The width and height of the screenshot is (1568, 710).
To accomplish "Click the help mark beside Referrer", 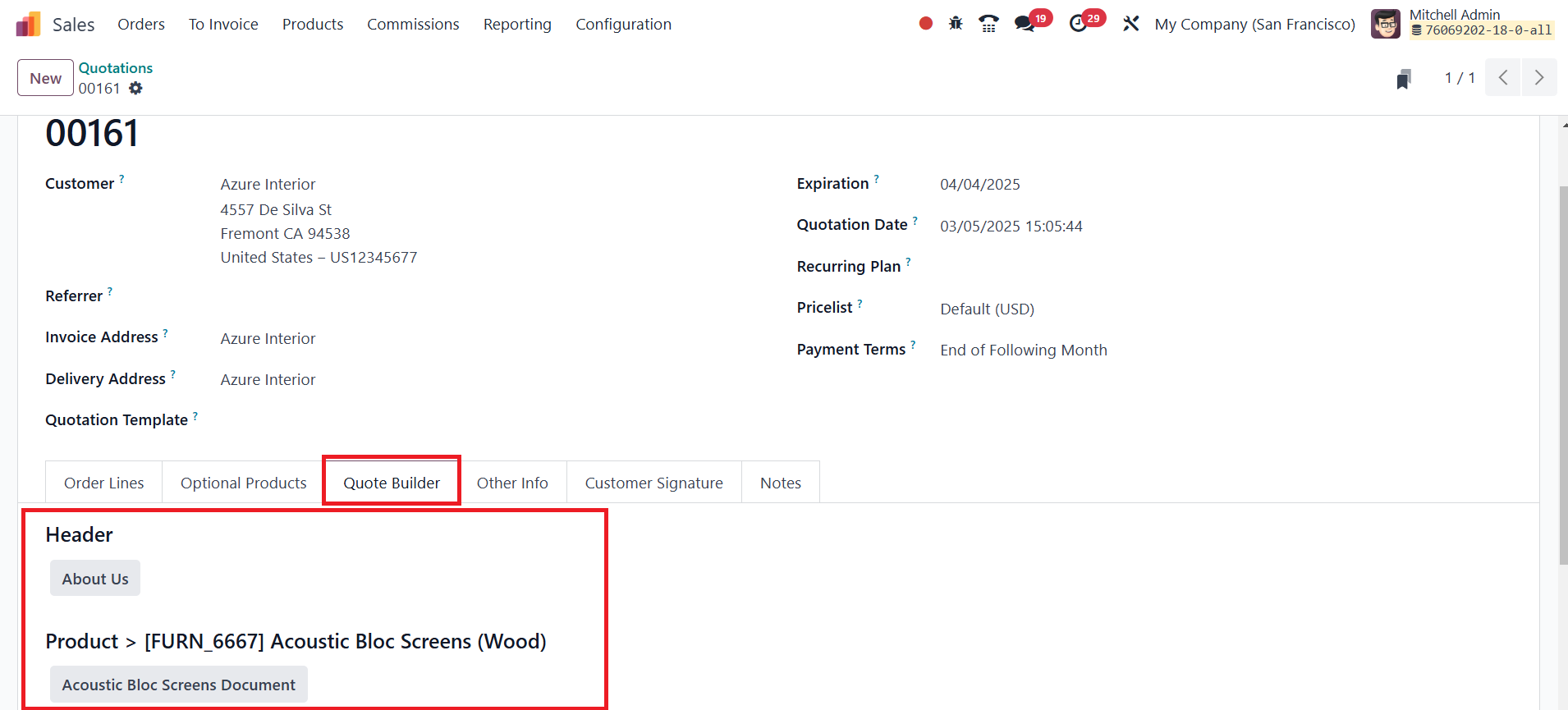I will (x=110, y=291).
